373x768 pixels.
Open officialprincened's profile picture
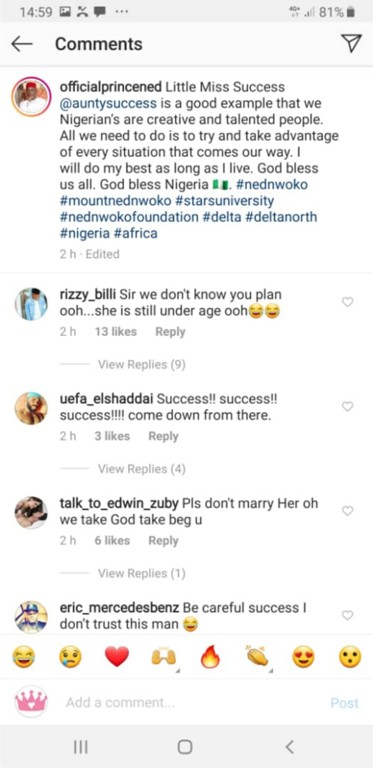point(31,96)
